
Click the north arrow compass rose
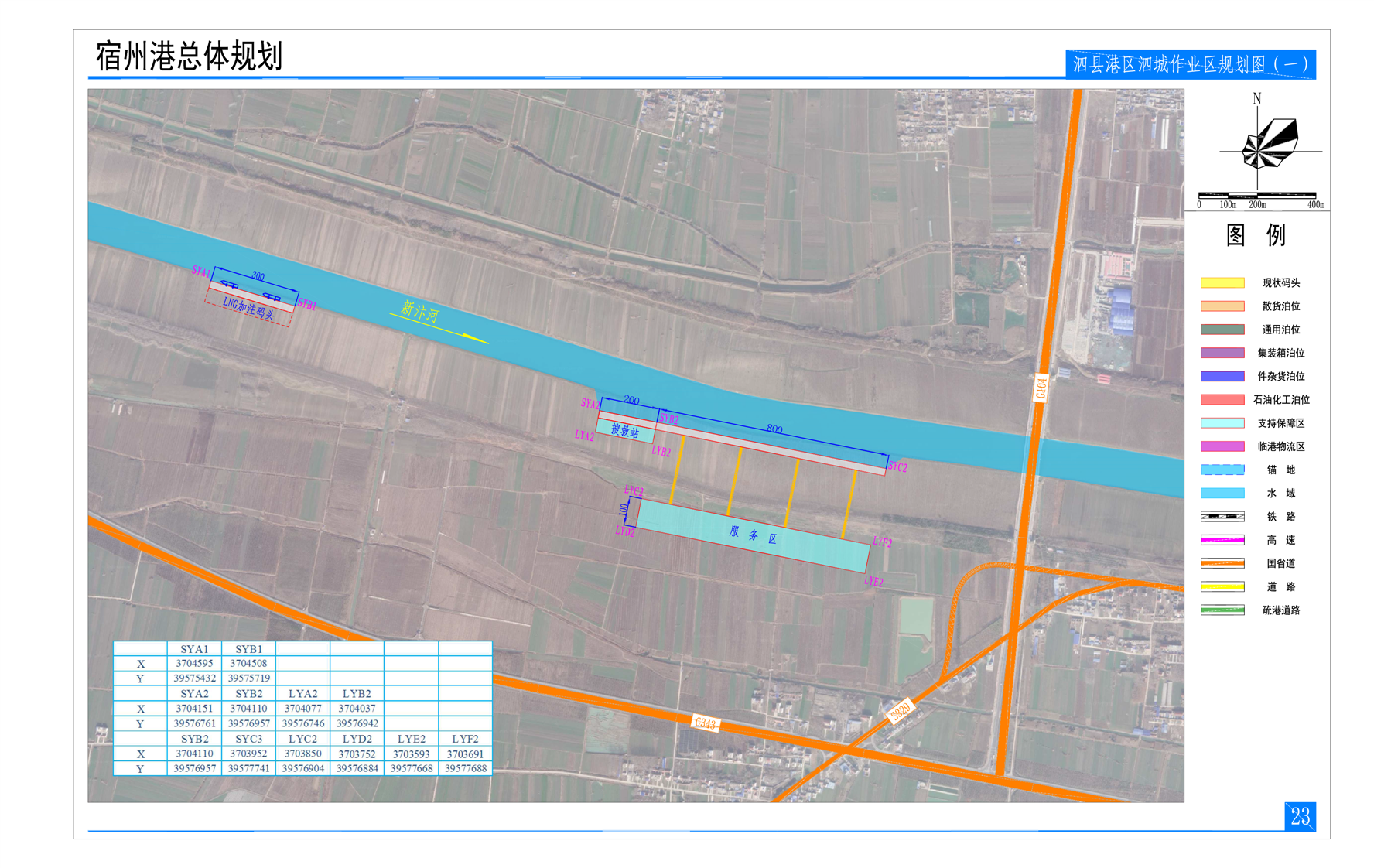(x=1269, y=144)
